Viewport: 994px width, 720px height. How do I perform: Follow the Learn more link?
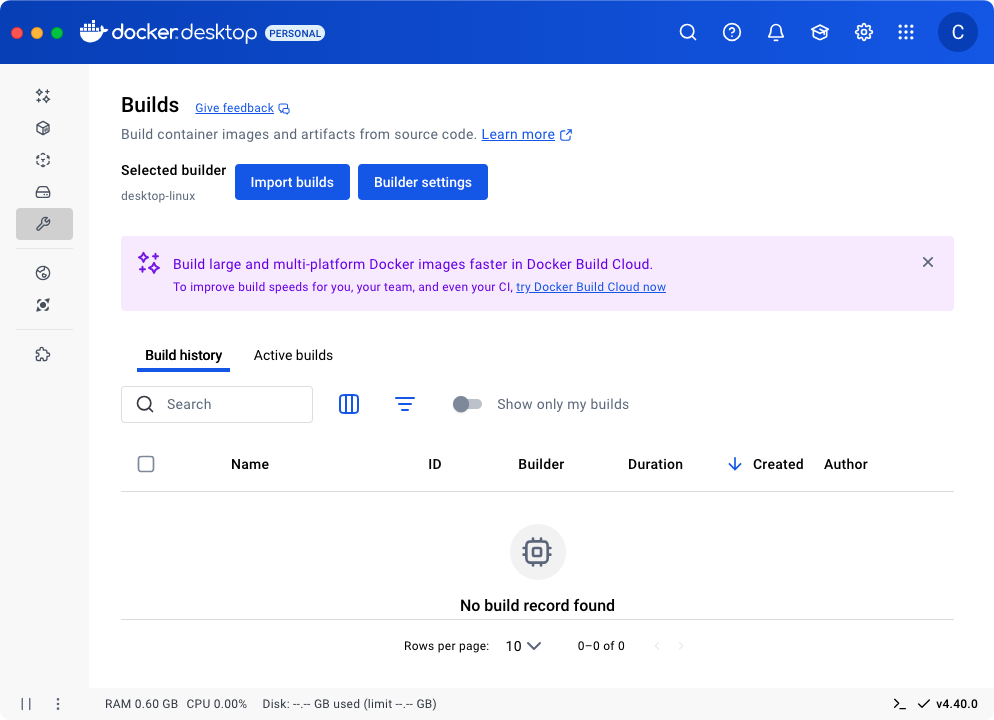[518, 134]
